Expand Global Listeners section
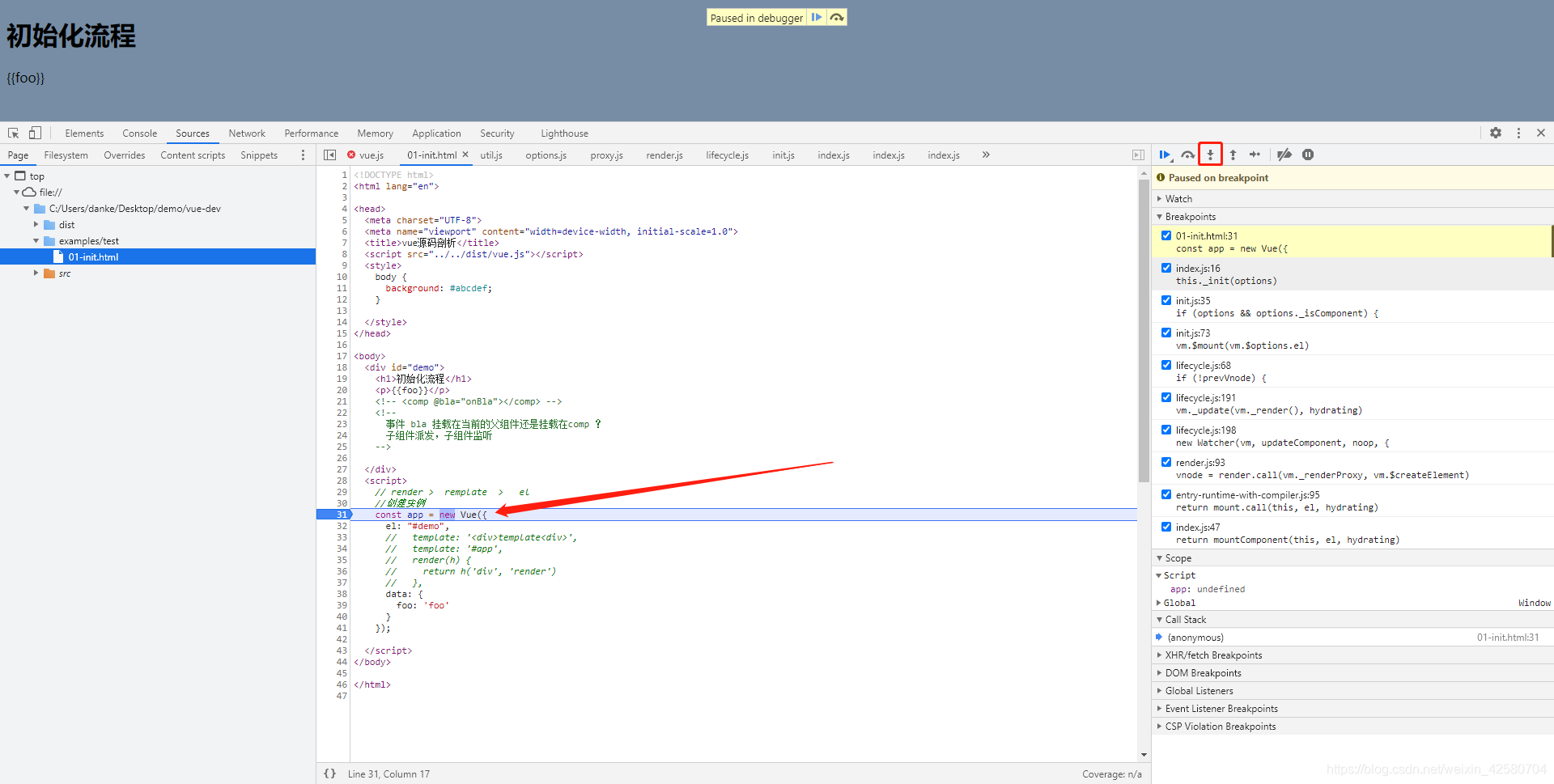Viewport: 1554px width, 784px height. tap(1352, 690)
